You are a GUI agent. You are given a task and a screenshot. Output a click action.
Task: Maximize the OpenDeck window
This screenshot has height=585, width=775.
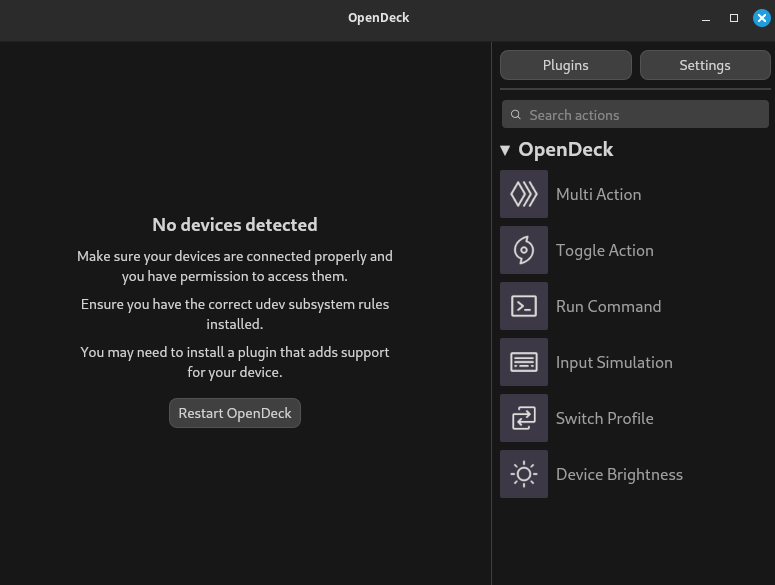[x=734, y=18]
